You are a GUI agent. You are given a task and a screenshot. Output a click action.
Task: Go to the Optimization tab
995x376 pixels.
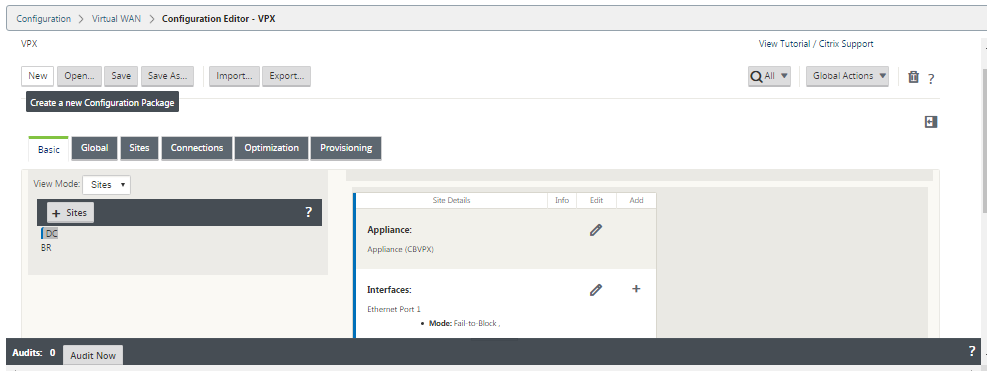click(272, 148)
